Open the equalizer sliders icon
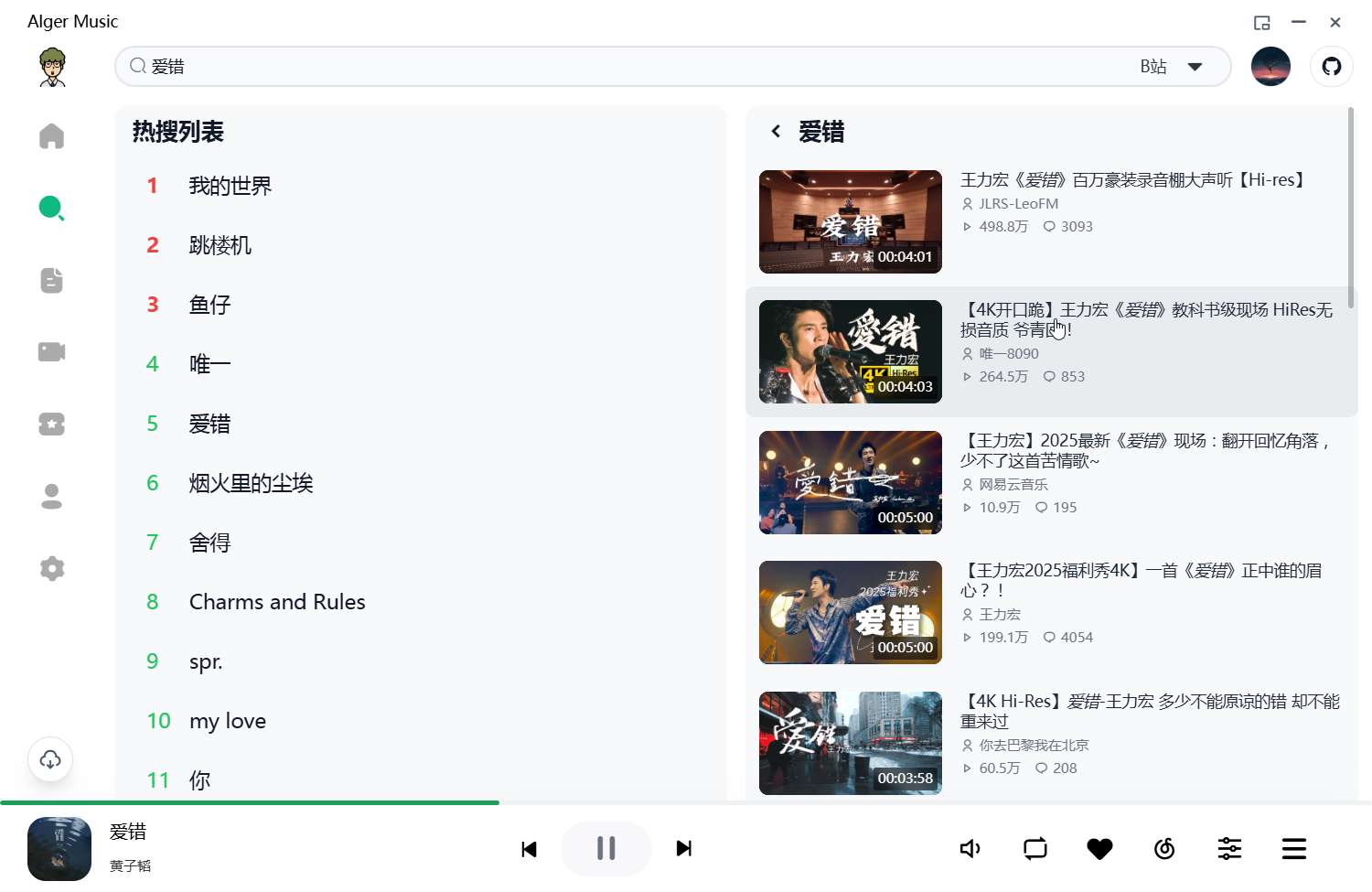This screenshot has width=1372, height=892. (x=1229, y=849)
